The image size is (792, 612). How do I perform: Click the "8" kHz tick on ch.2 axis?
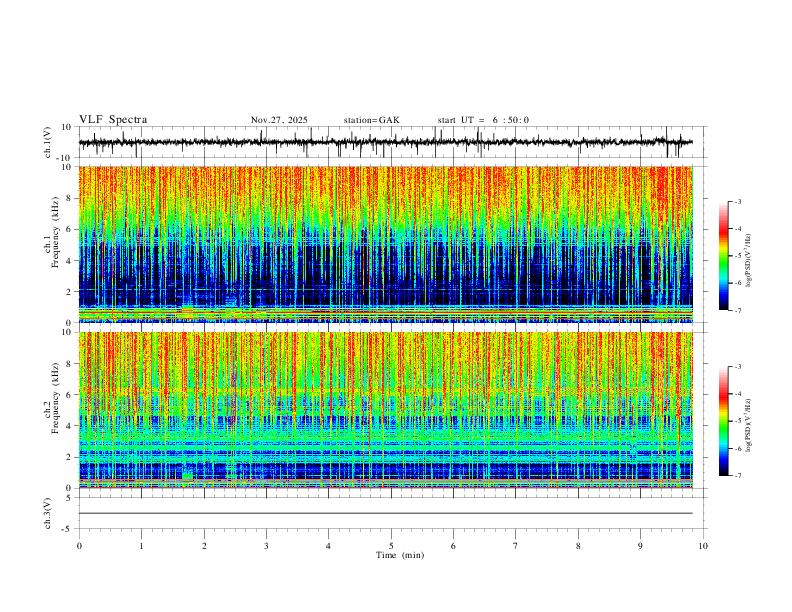pyautogui.click(x=70, y=363)
